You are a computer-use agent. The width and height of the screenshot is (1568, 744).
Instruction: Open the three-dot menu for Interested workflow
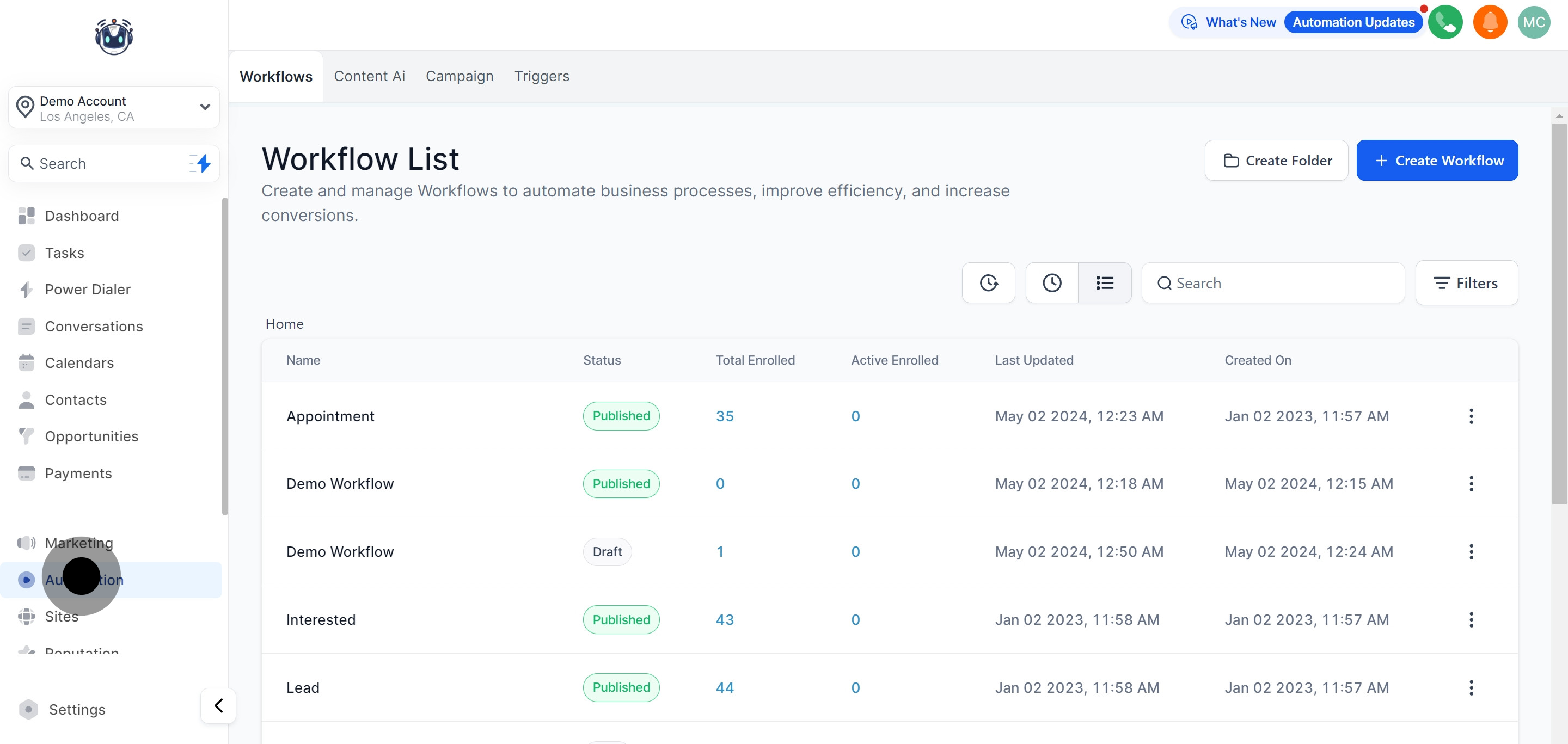click(1471, 620)
